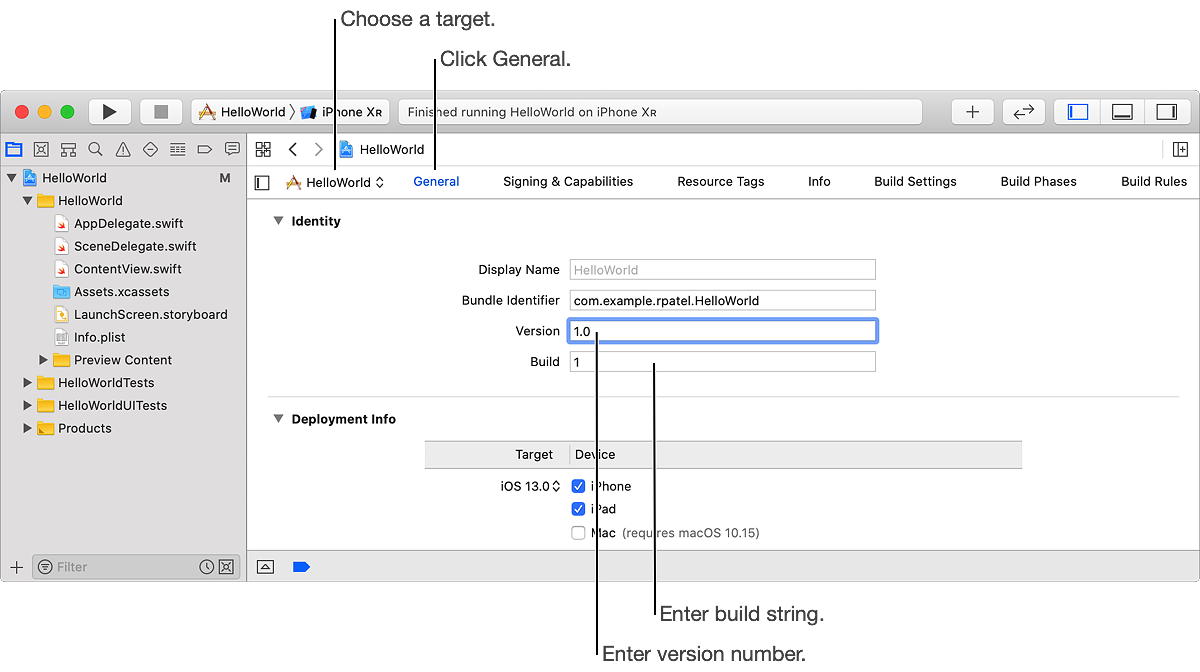Open the Breakpoint navigator
Screen dimensions: 1200x672
coord(205,149)
